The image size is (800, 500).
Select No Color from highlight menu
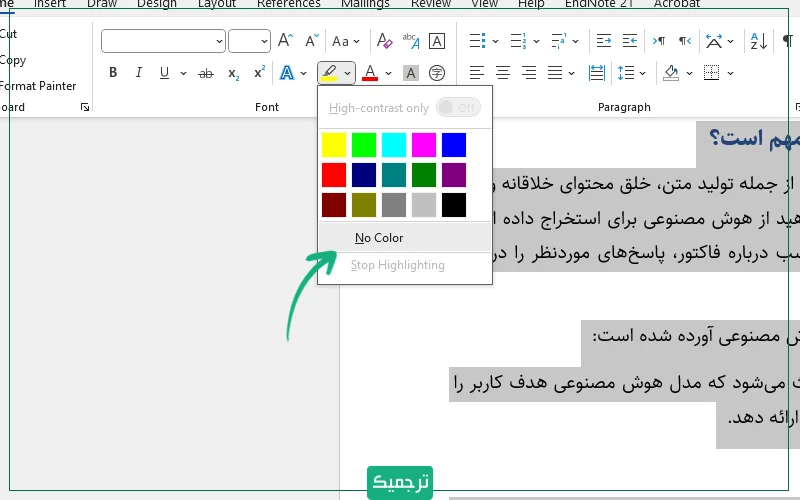(379, 238)
